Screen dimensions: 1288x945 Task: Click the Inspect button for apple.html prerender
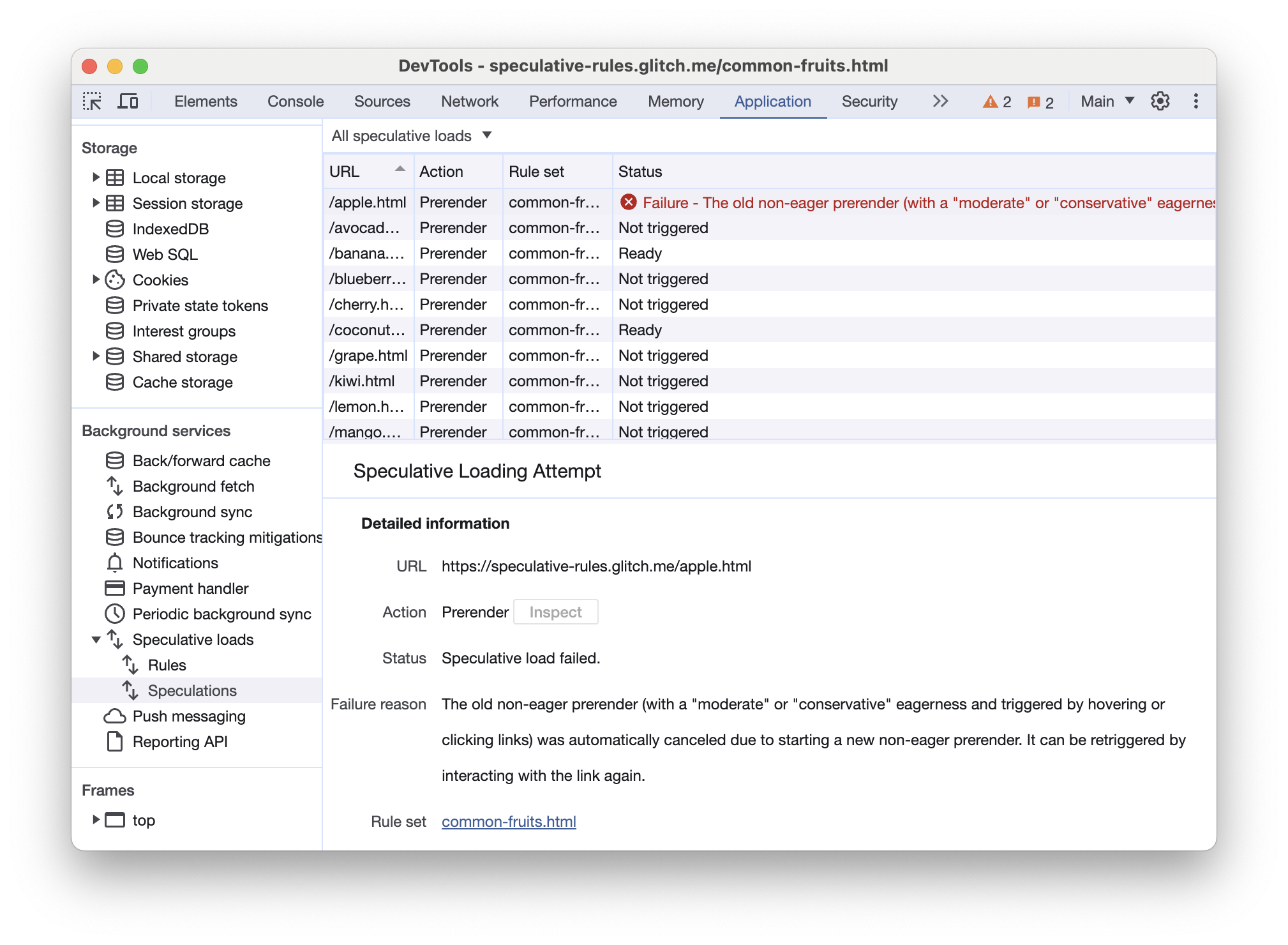(x=555, y=611)
